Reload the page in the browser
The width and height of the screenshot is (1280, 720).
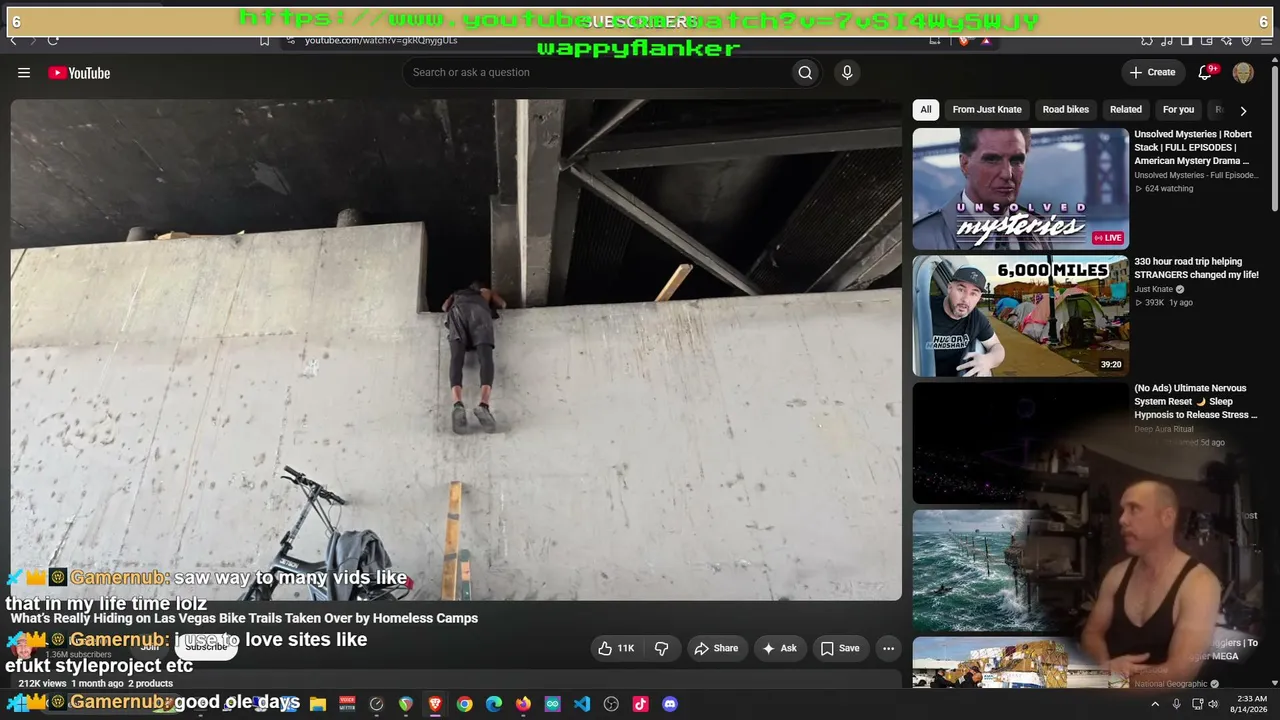click(x=53, y=40)
